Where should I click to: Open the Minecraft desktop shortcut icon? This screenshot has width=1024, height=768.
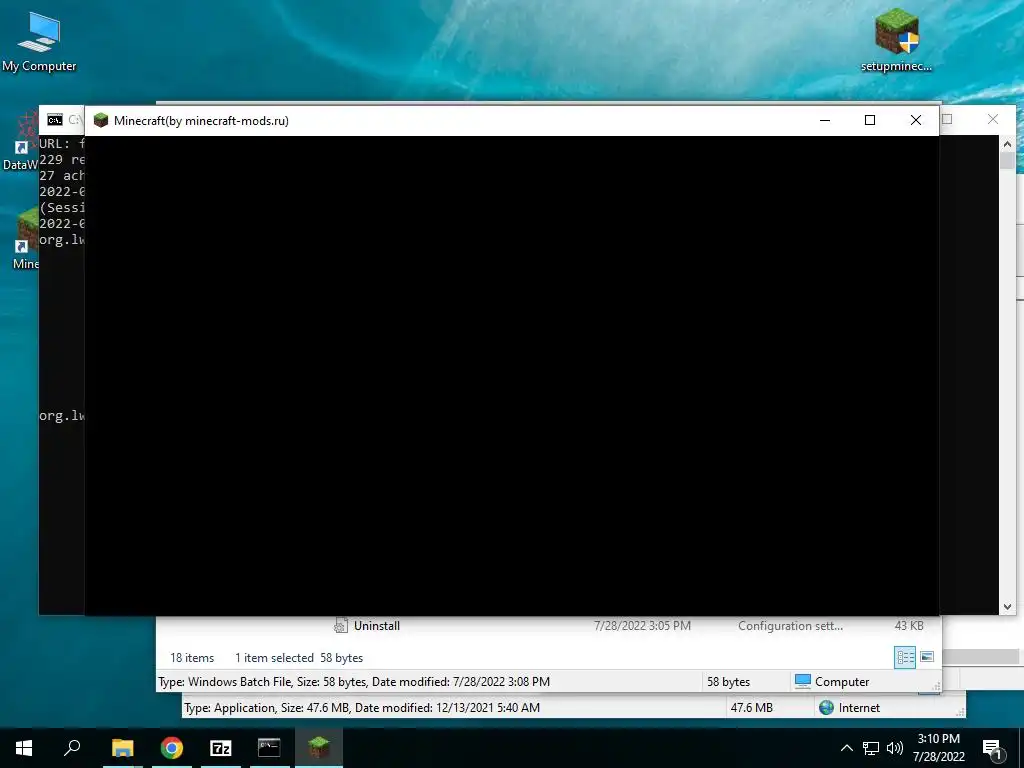(25, 236)
